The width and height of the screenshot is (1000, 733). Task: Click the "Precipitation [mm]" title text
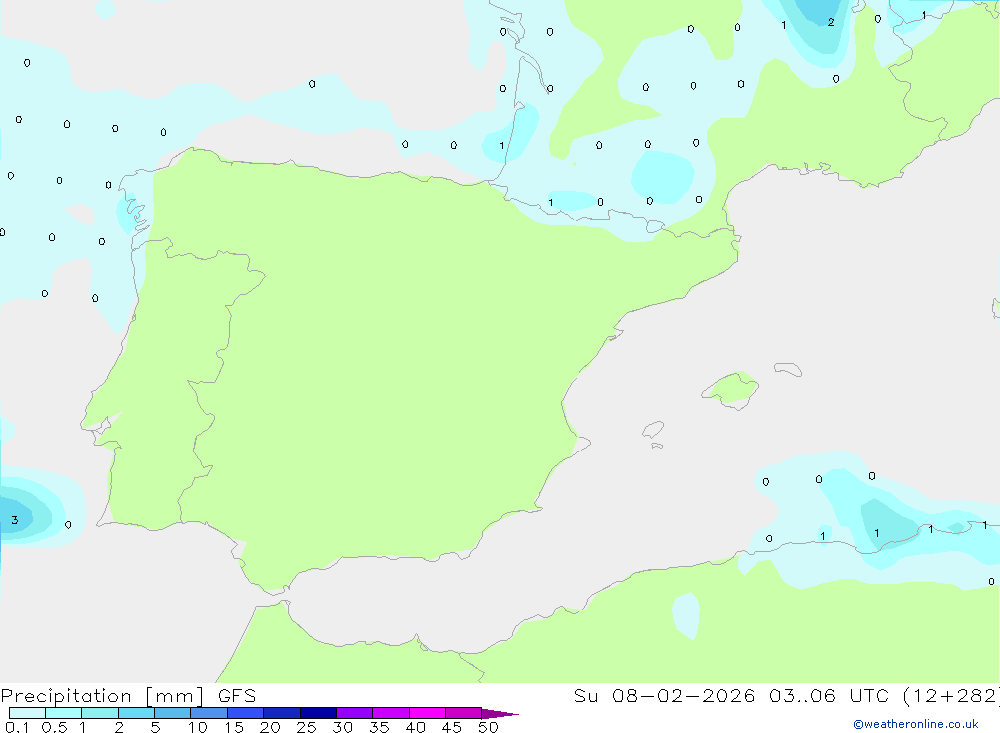tap(103, 696)
